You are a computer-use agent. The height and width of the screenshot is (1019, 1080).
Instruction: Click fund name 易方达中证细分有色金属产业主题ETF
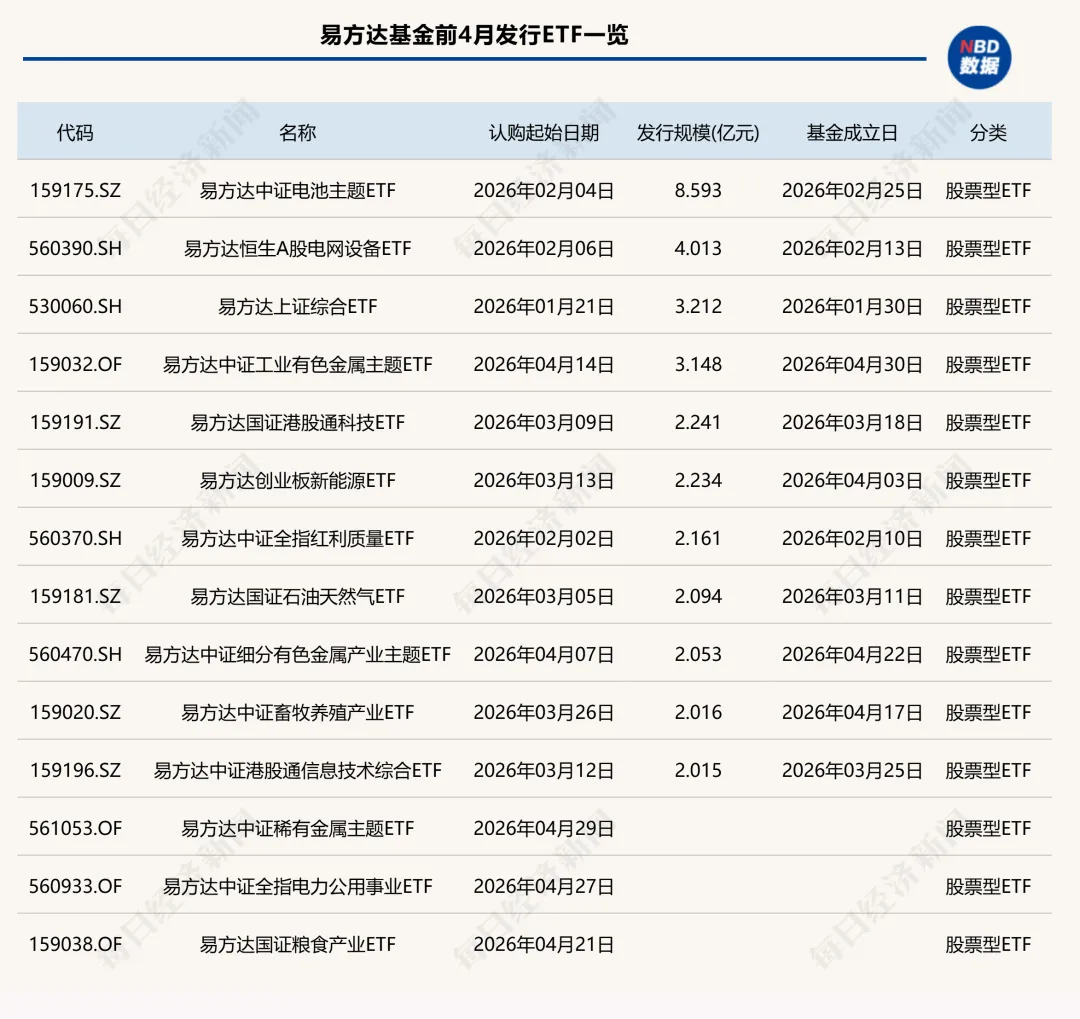coord(298,653)
